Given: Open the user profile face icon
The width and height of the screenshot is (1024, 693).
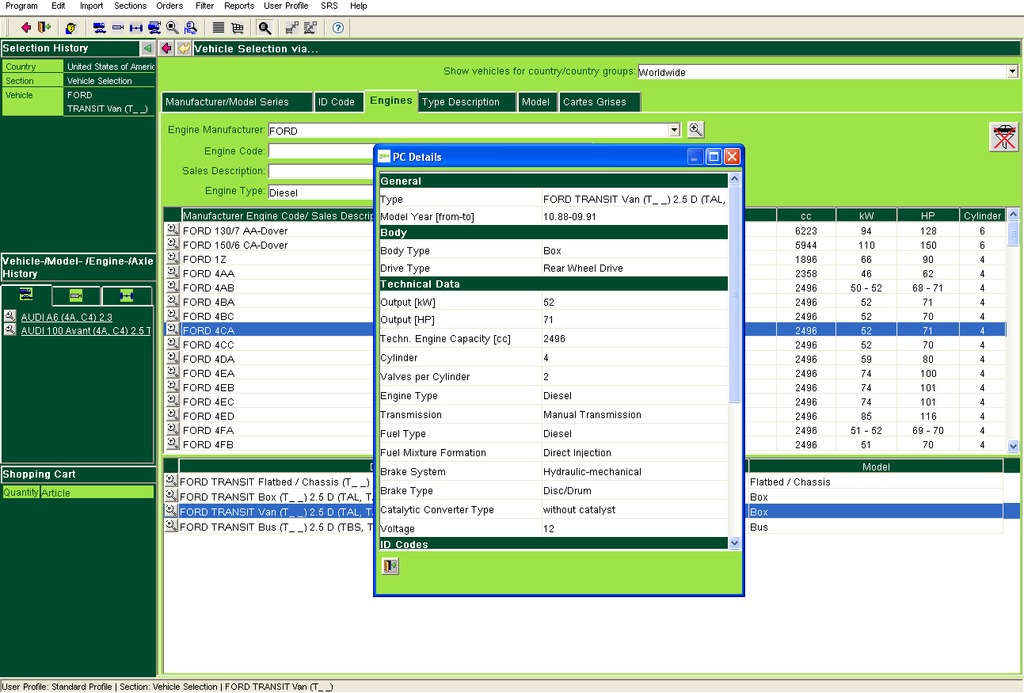Looking at the screenshot, I should coord(71,27).
